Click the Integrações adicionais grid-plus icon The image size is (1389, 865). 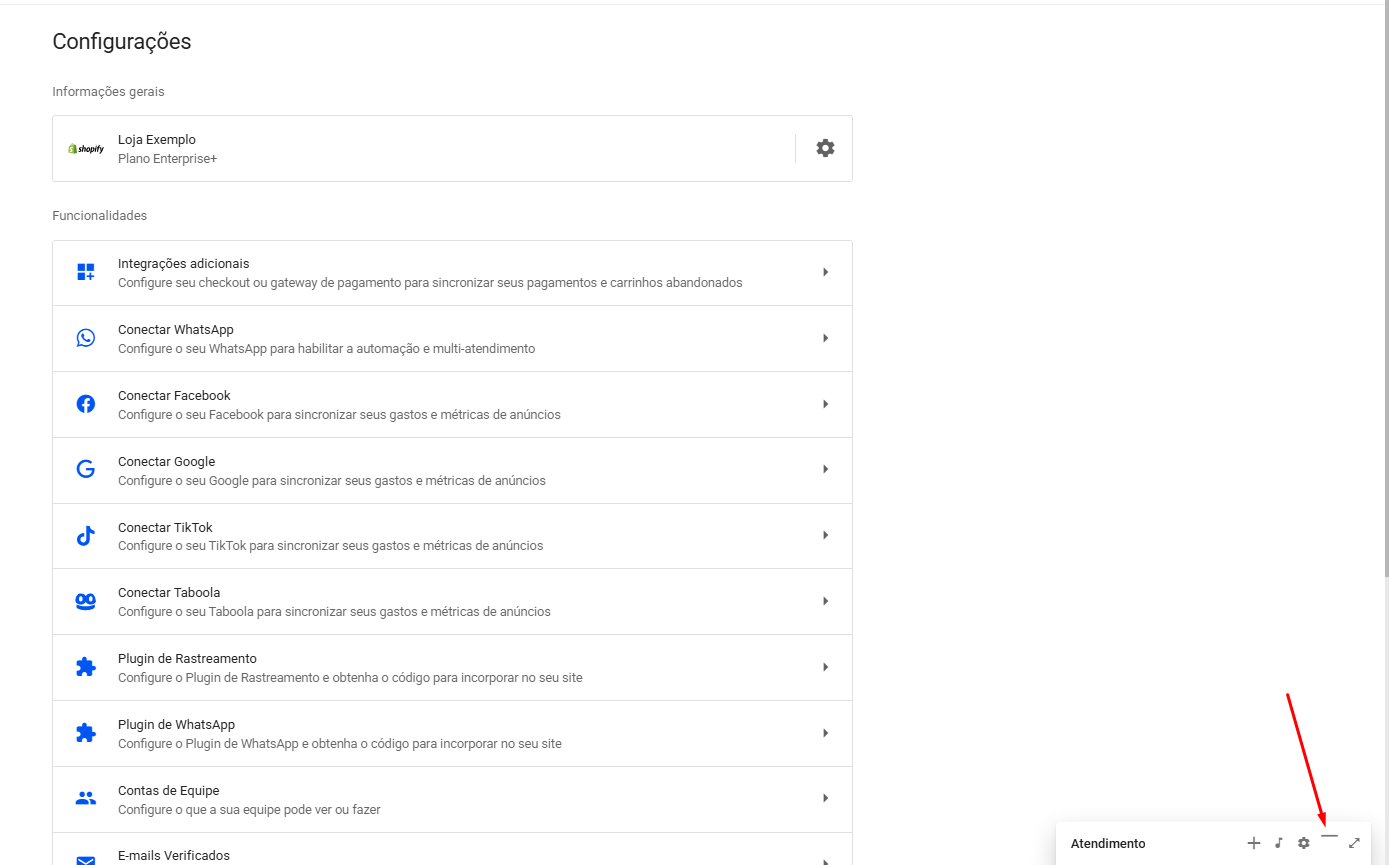(86, 272)
